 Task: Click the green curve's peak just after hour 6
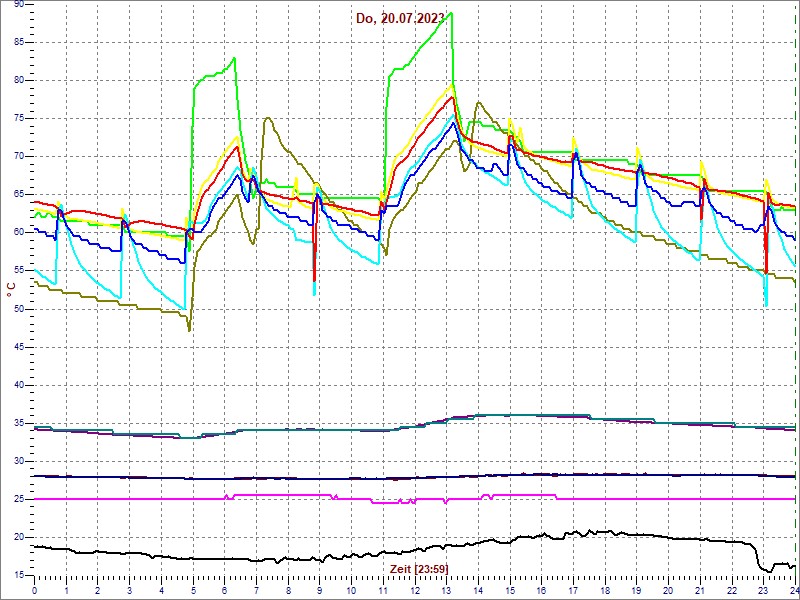click(x=234, y=58)
